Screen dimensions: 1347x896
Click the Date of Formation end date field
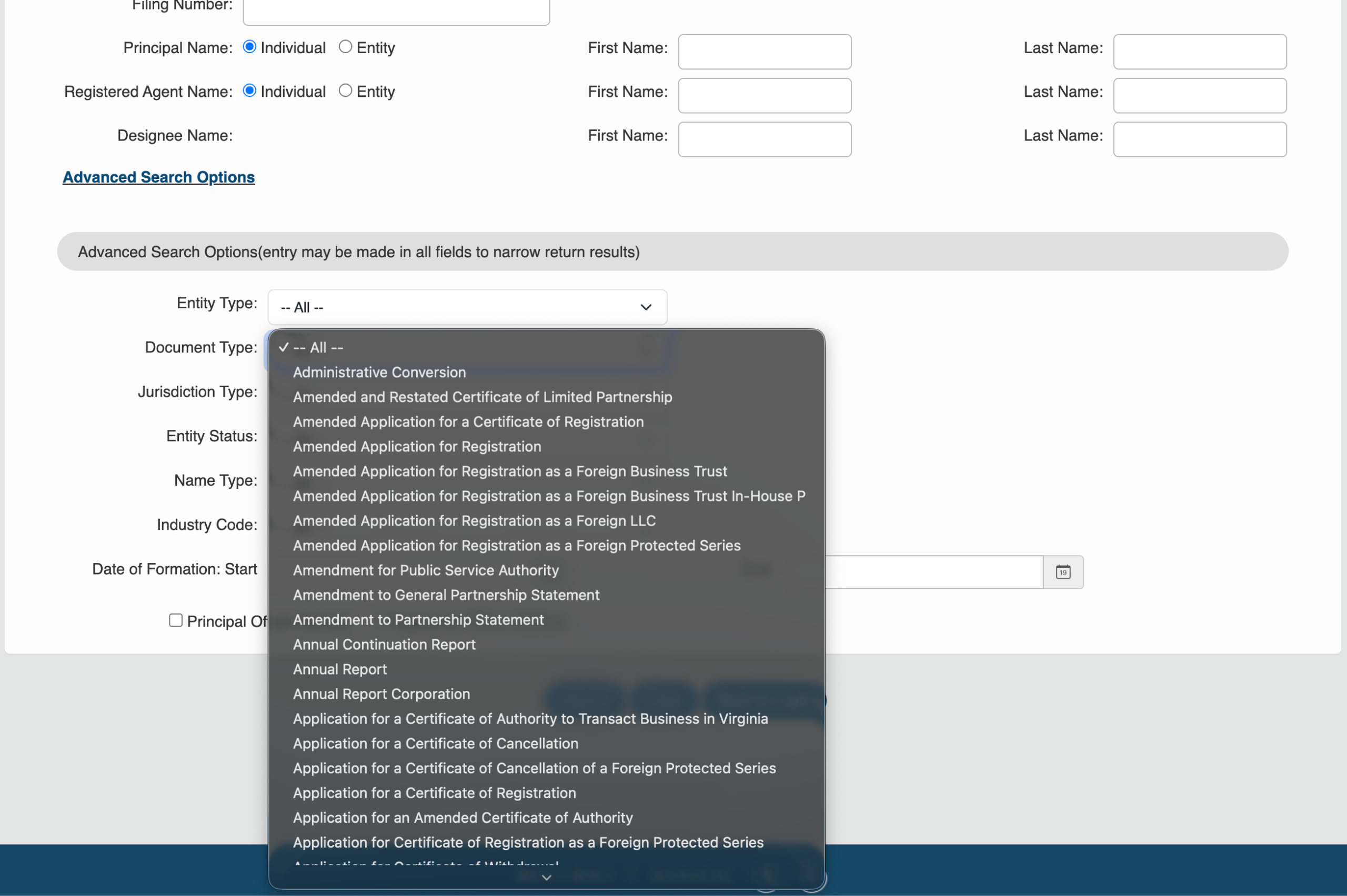click(934, 572)
